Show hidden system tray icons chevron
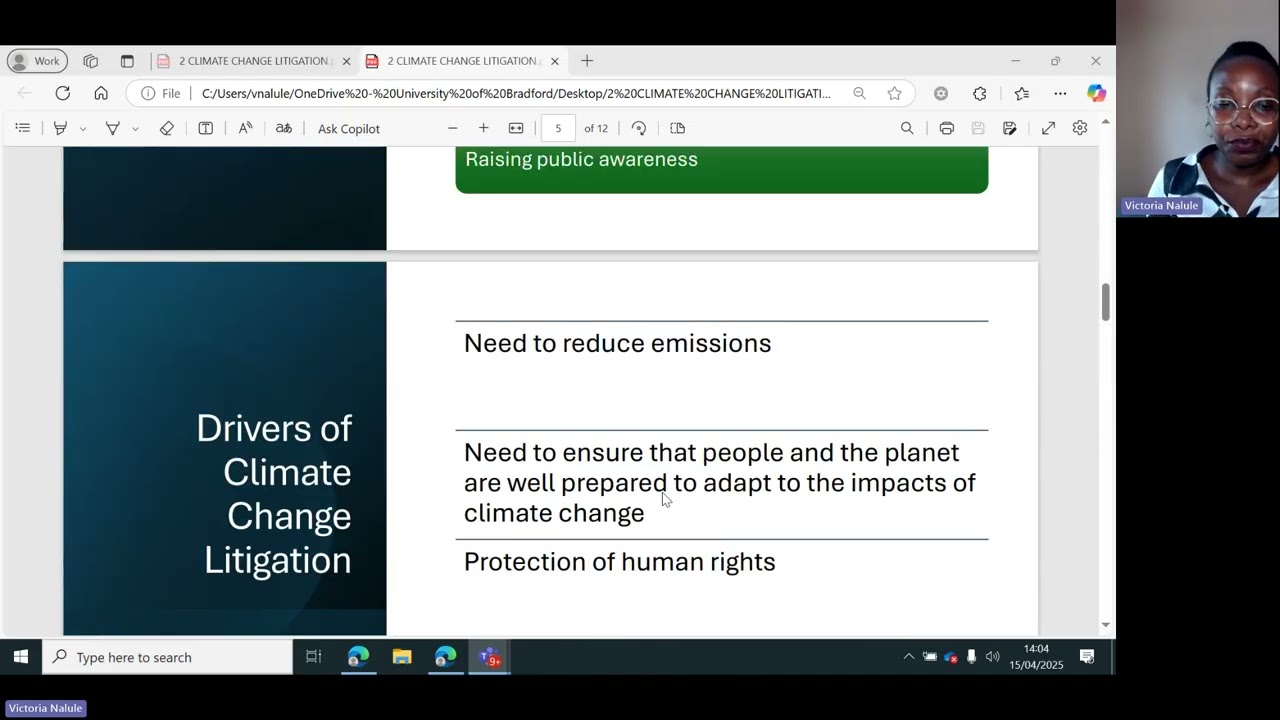Screen dimensions: 1280x720 [908, 657]
